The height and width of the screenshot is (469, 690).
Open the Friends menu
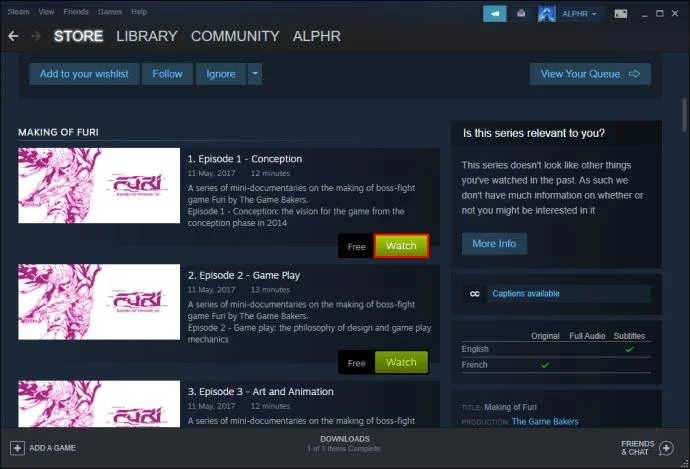[x=76, y=12]
